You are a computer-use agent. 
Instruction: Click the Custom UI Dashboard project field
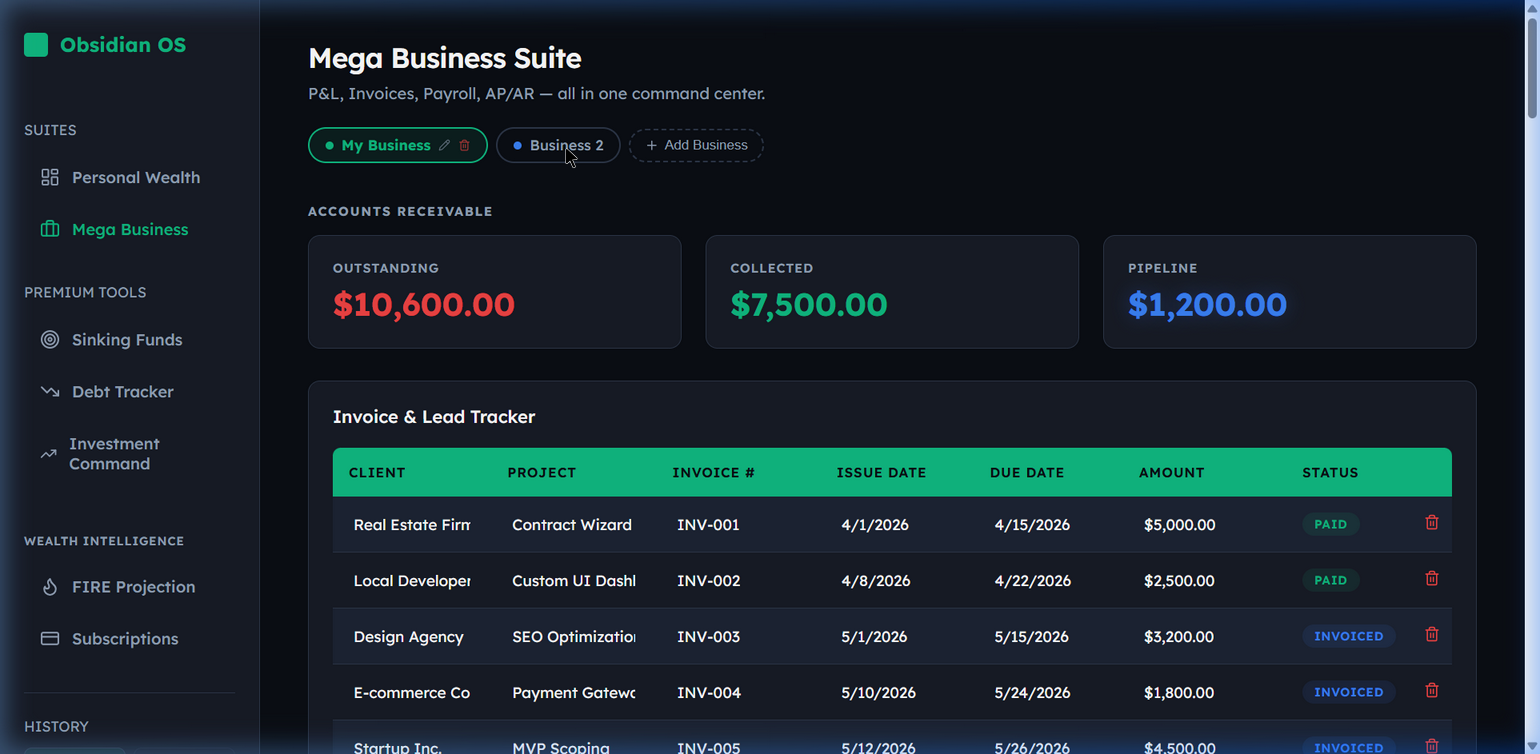click(573, 580)
